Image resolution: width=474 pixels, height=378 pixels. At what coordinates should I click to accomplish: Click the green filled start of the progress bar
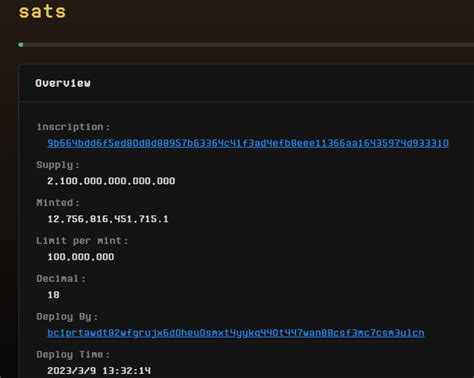pyautogui.click(x=21, y=45)
